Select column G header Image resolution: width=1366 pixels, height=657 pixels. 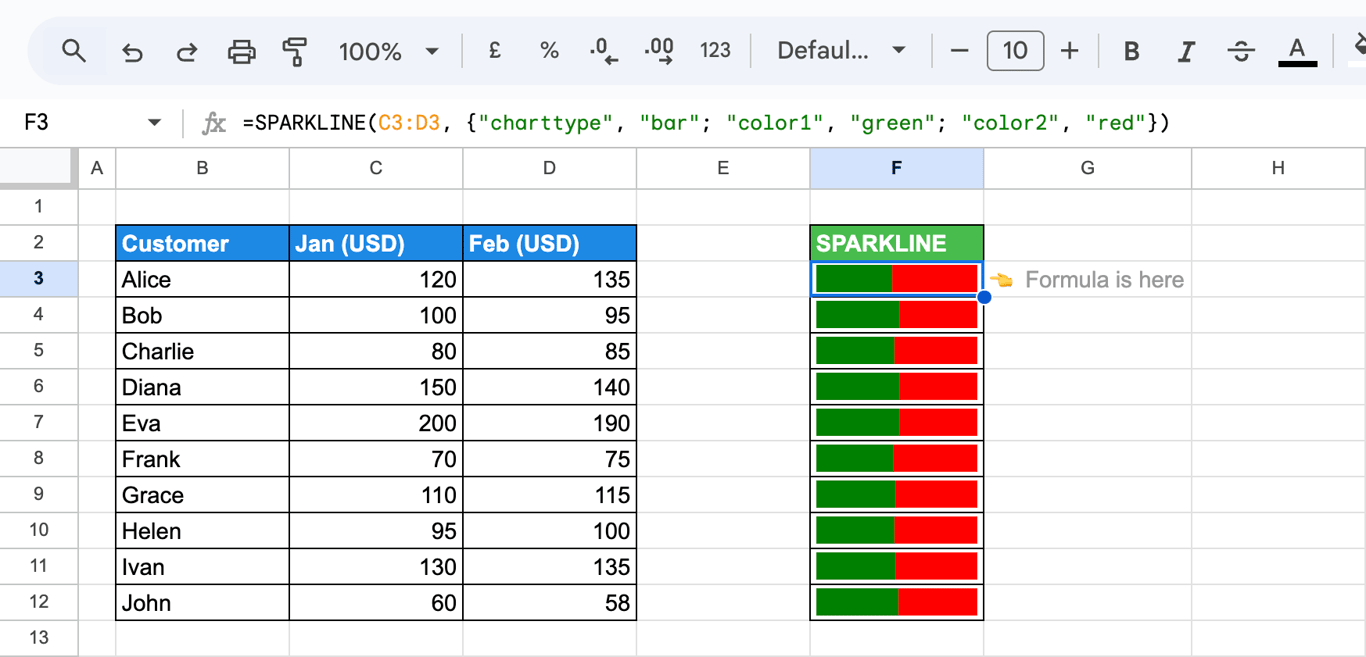pos(1087,168)
